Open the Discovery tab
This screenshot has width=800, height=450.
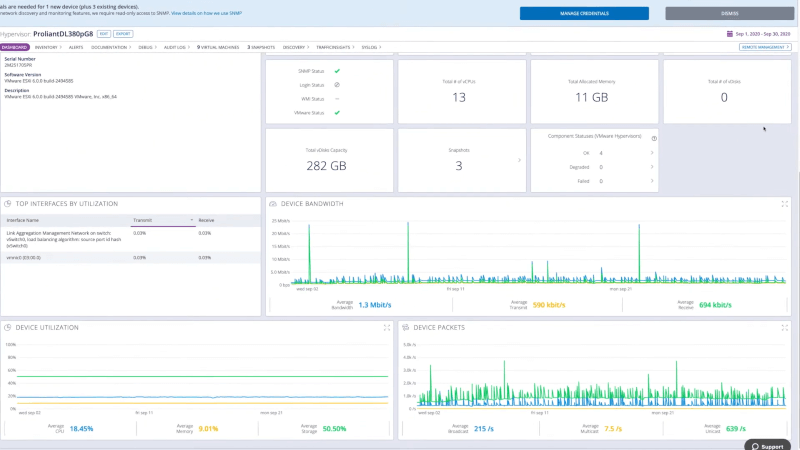(x=296, y=47)
